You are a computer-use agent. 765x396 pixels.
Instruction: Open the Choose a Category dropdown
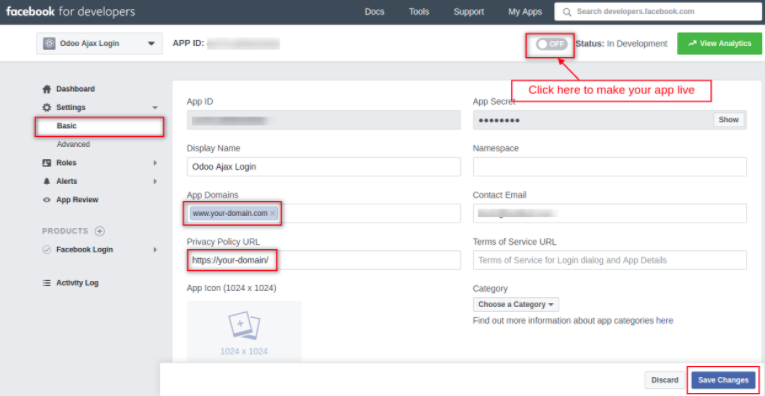516,304
